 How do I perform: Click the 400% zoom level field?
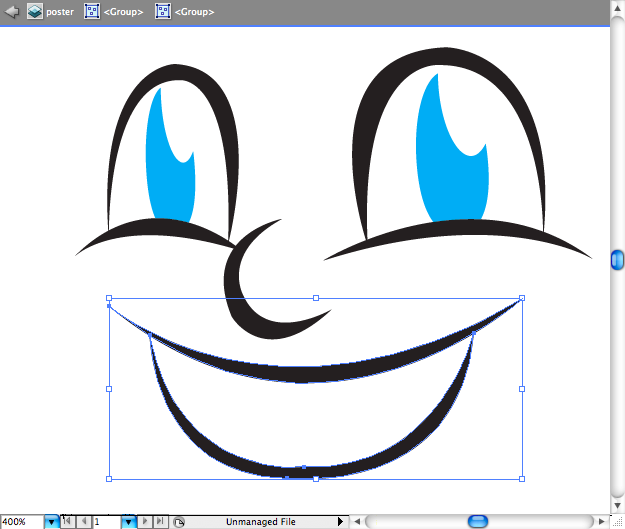click(x=22, y=522)
